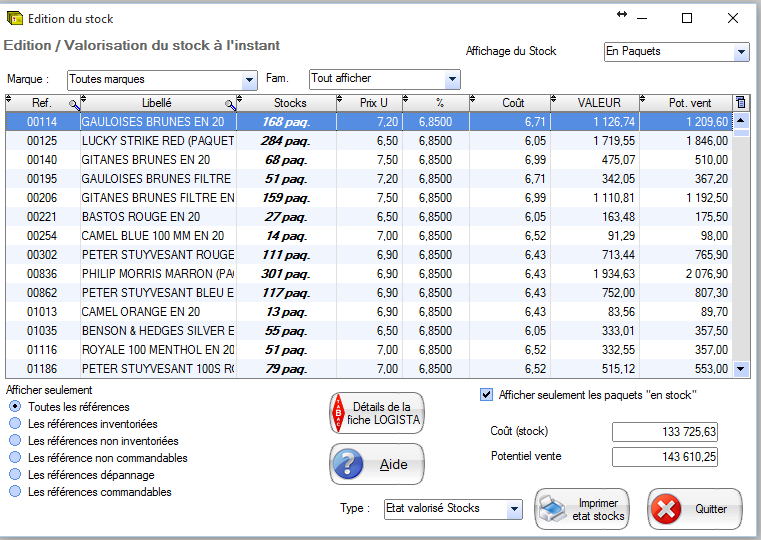Click the printer icon for stock report

point(553,509)
